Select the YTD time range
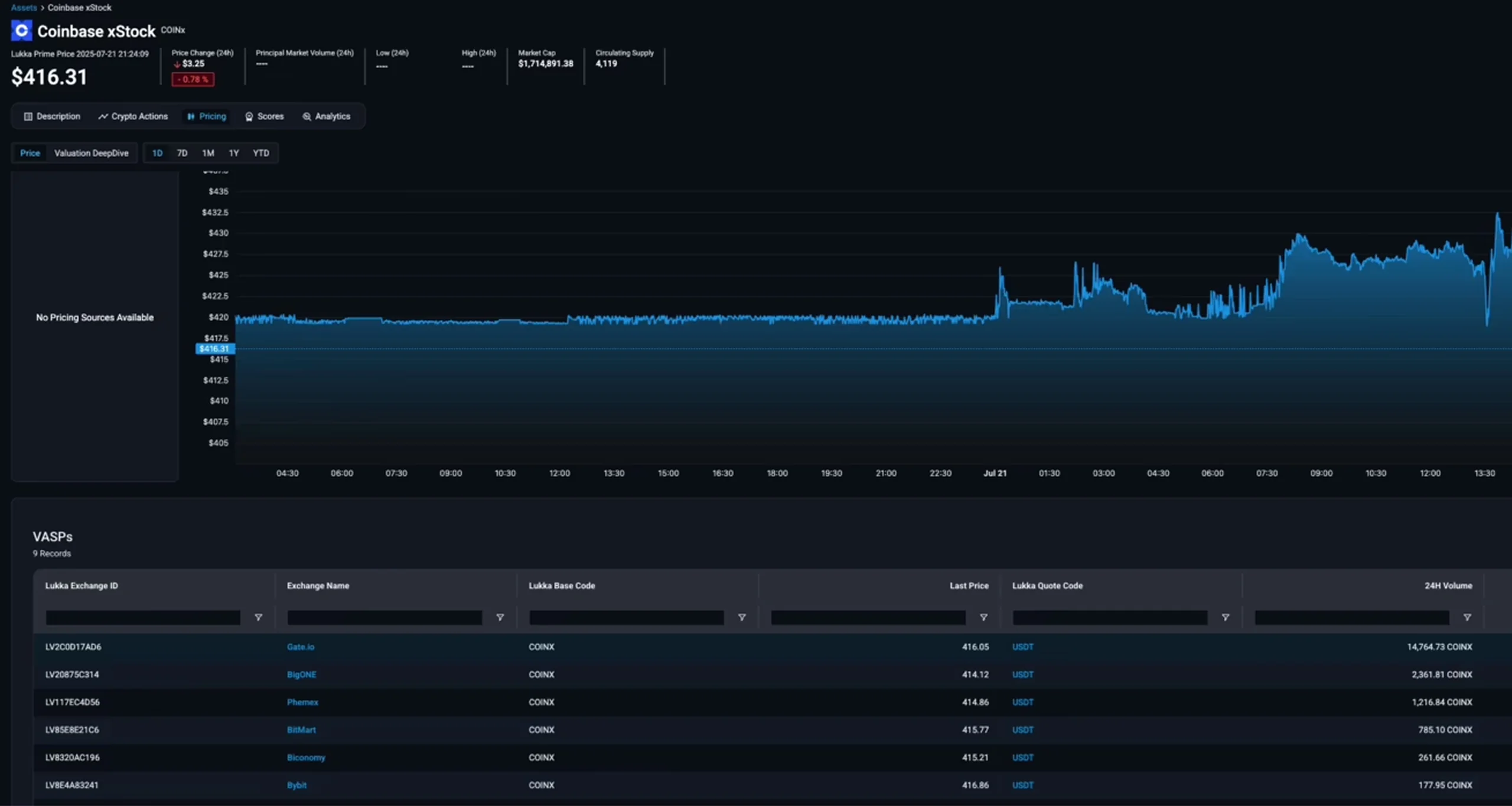This screenshot has height=806, width=1512. 261,153
